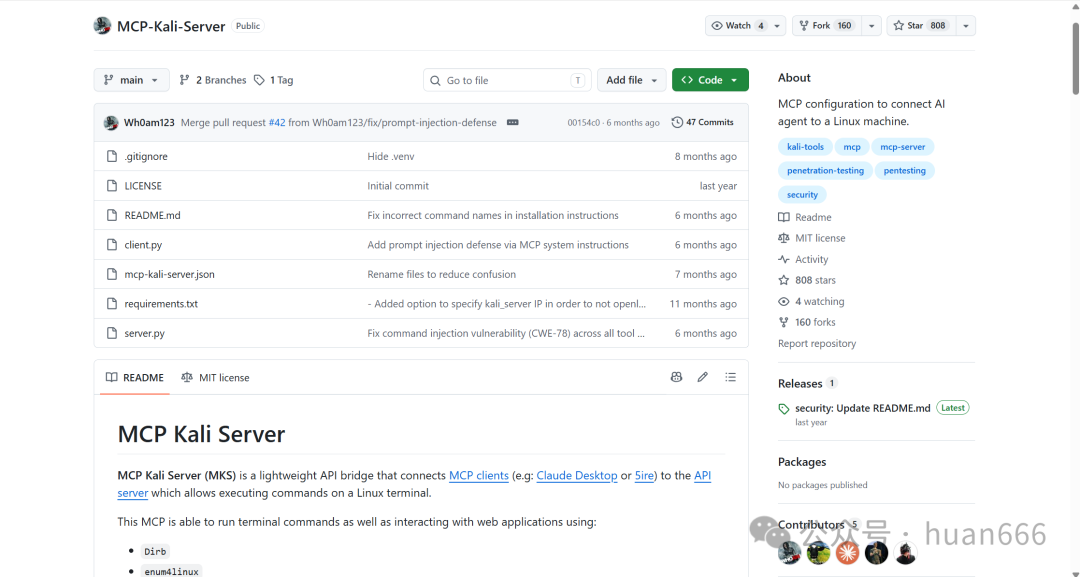Open the repository owner avatar
1080x577 pixels.
coord(103,25)
